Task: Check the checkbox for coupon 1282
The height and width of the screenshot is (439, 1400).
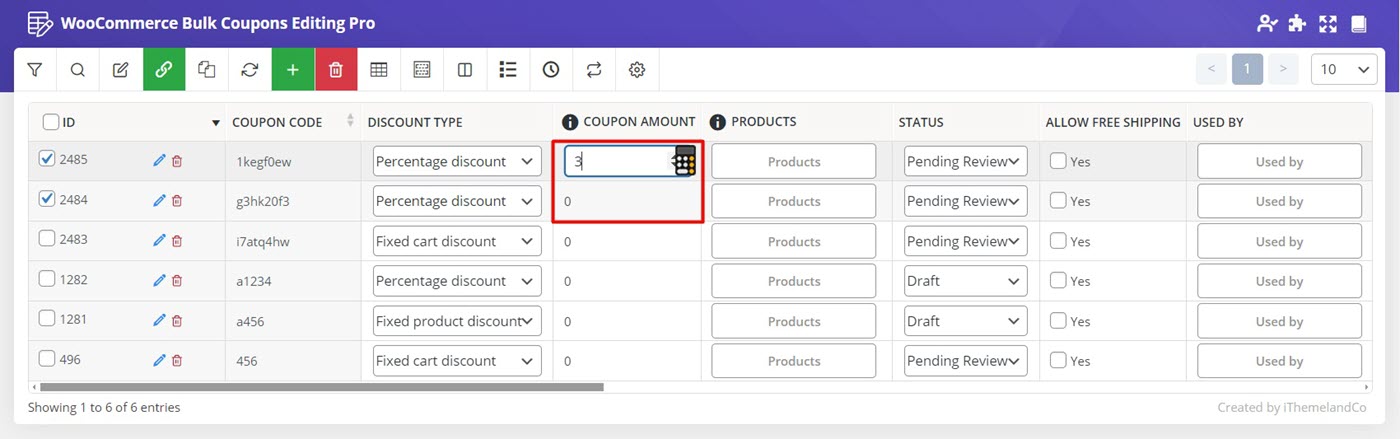Action: coord(46,278)
